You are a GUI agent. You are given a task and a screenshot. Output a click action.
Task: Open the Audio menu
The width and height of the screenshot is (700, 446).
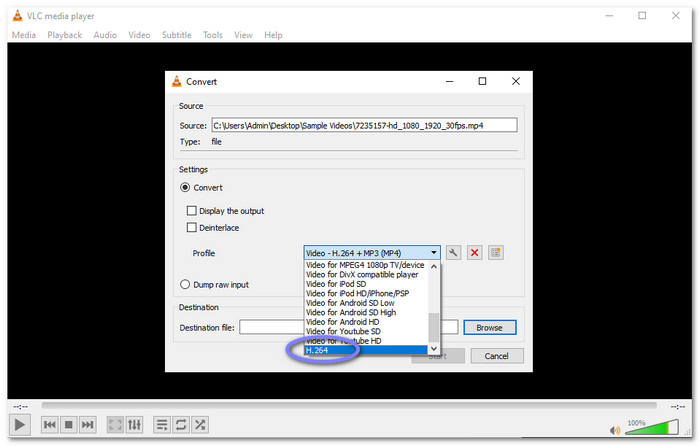pos(105,35)
